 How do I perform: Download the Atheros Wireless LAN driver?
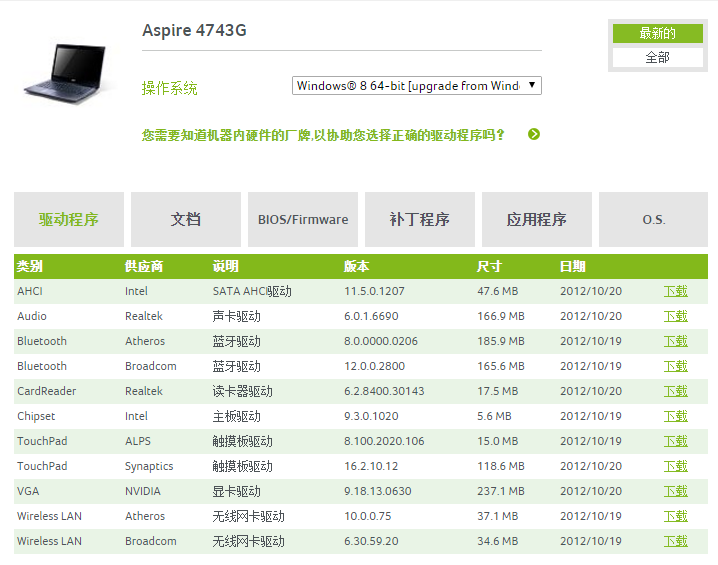point(675,516)
